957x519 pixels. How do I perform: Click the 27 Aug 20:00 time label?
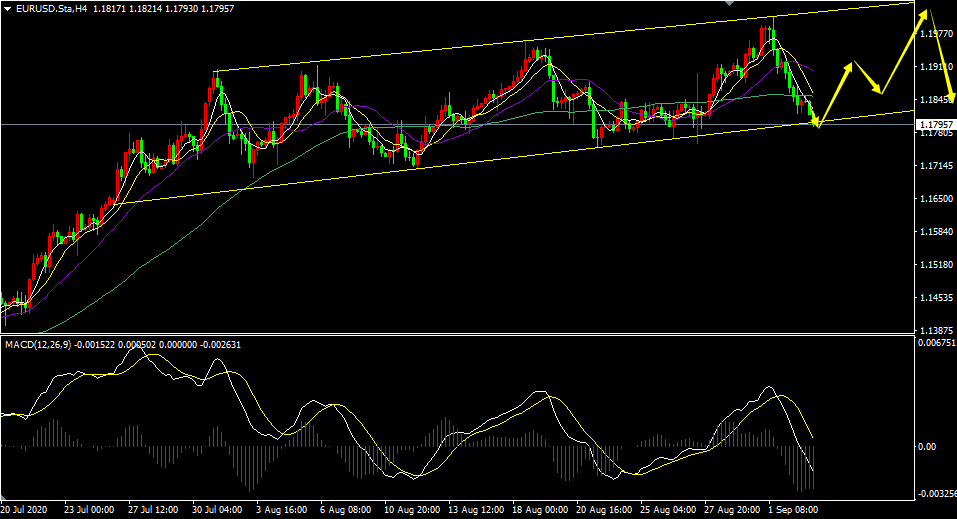[732, 510]
